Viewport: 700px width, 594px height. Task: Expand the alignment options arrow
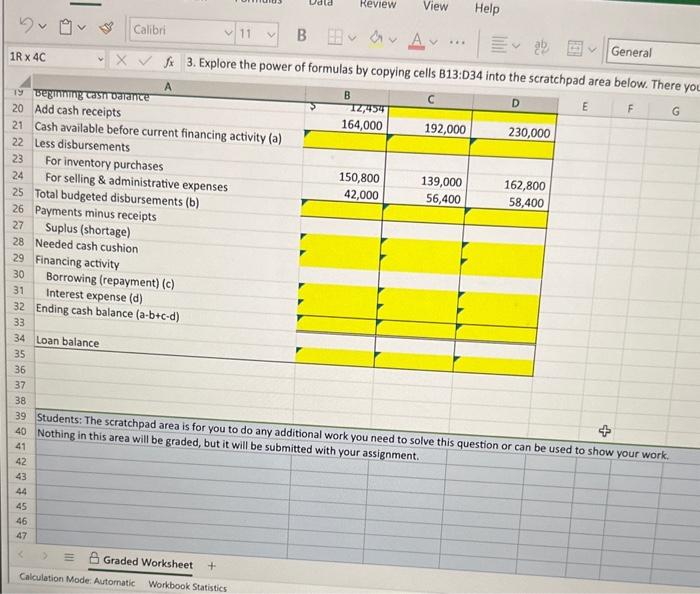516,46
